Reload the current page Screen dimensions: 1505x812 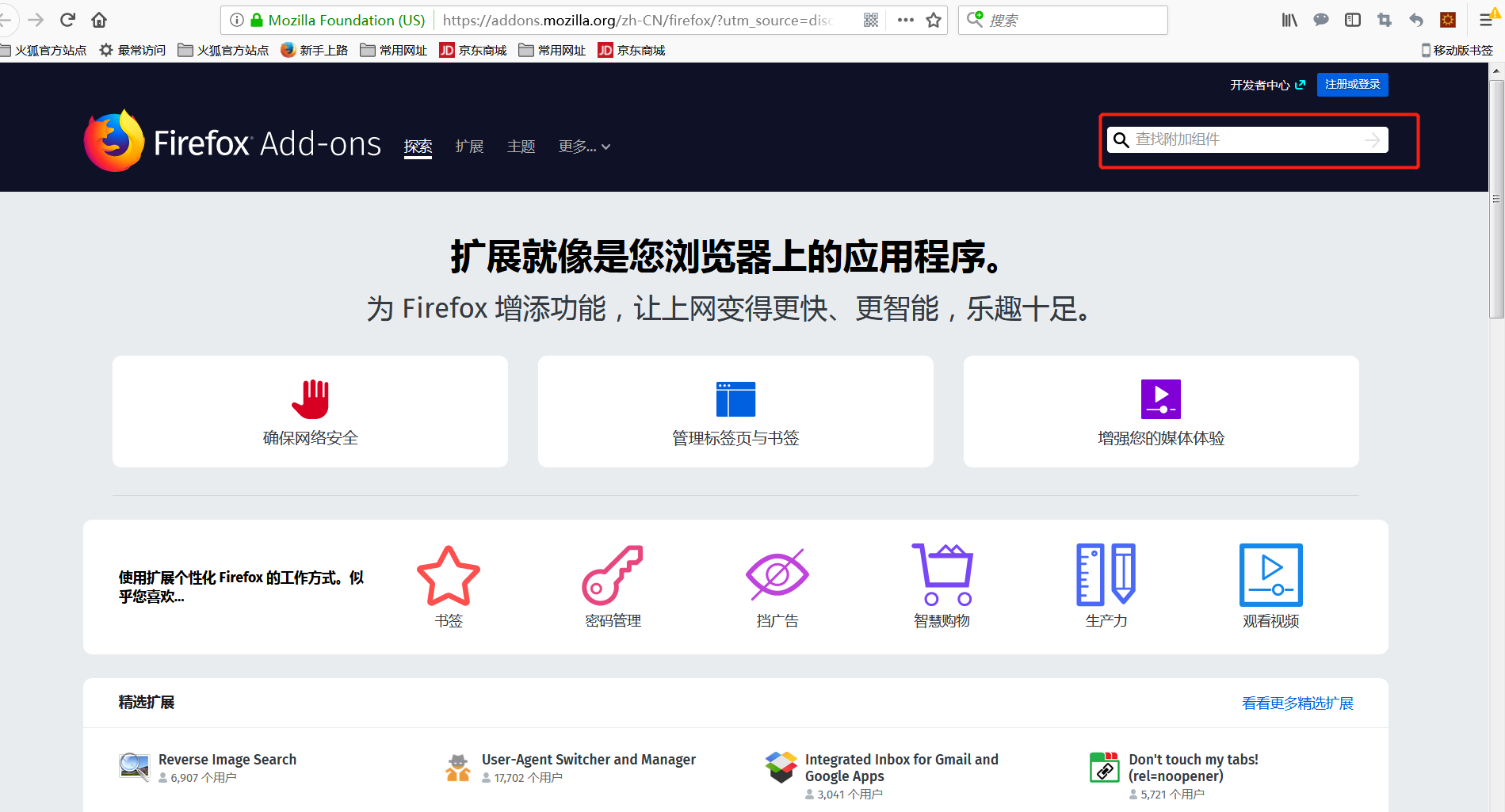67,20
